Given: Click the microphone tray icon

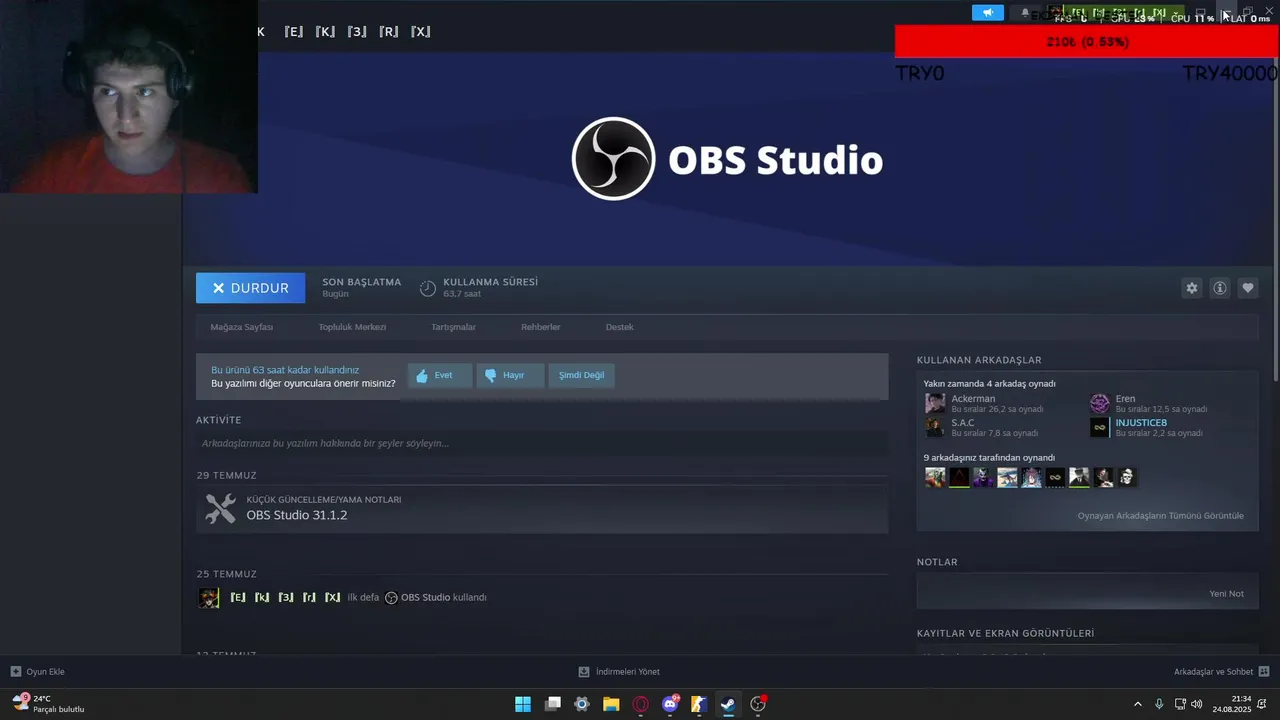Looking at the screenshot, I should tap(1159, 704).
